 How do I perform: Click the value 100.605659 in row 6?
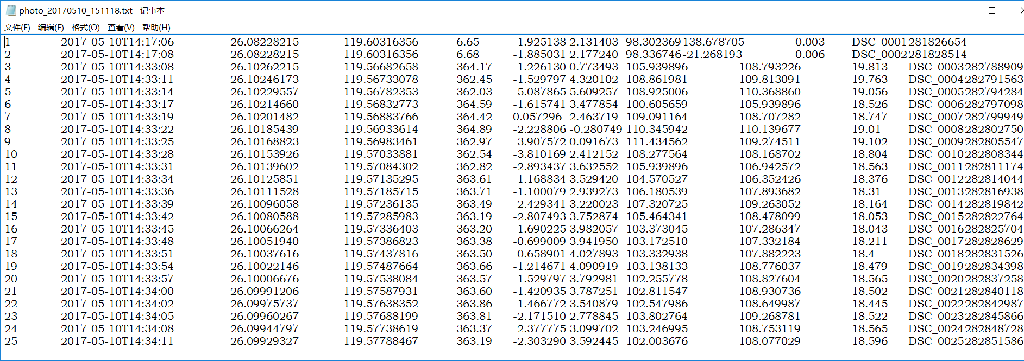(656, 104)
